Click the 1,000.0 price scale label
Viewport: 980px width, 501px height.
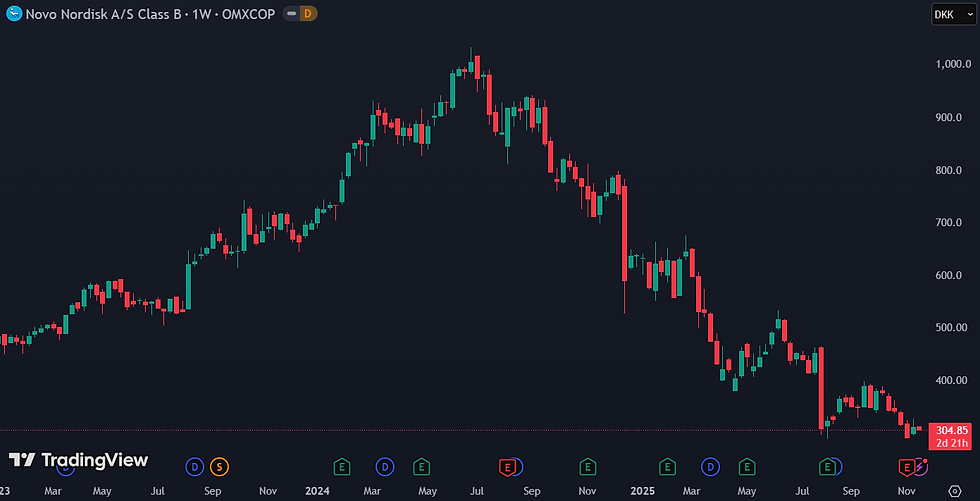click(x=953, y=64)
